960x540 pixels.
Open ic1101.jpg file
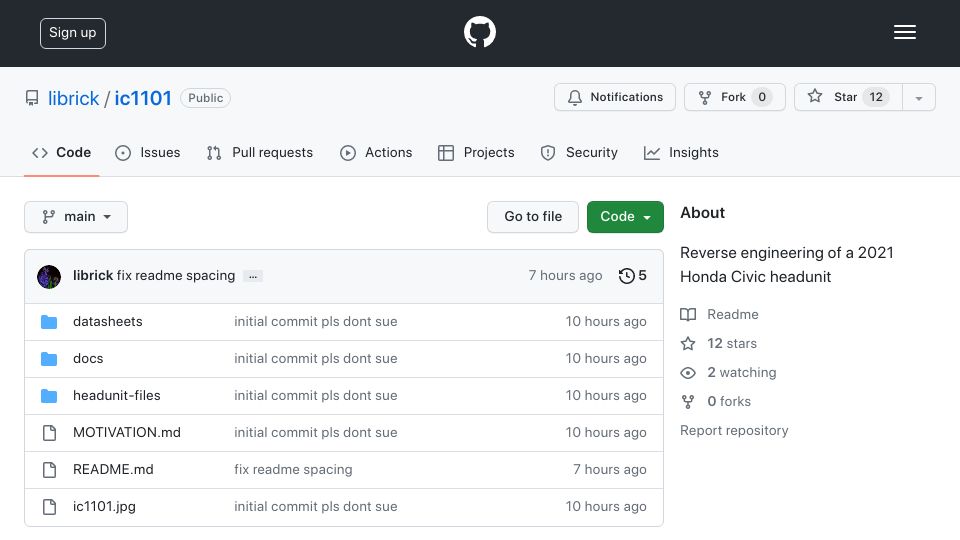coord(104,507)
